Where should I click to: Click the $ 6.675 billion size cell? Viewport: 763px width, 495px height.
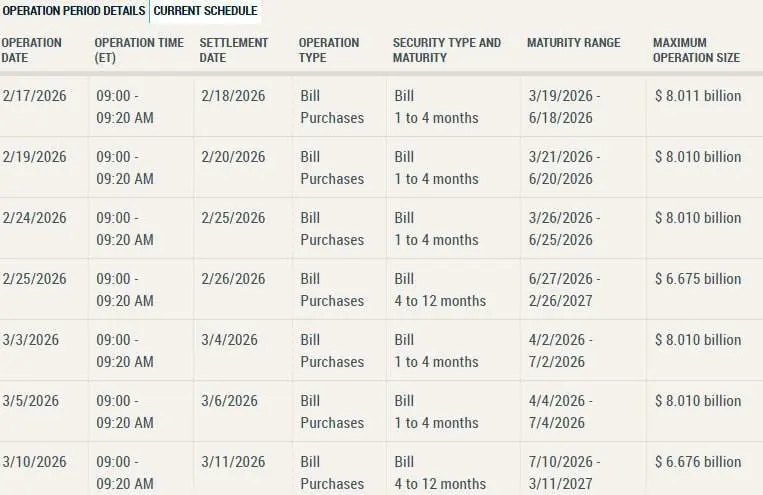coord(698,279)
